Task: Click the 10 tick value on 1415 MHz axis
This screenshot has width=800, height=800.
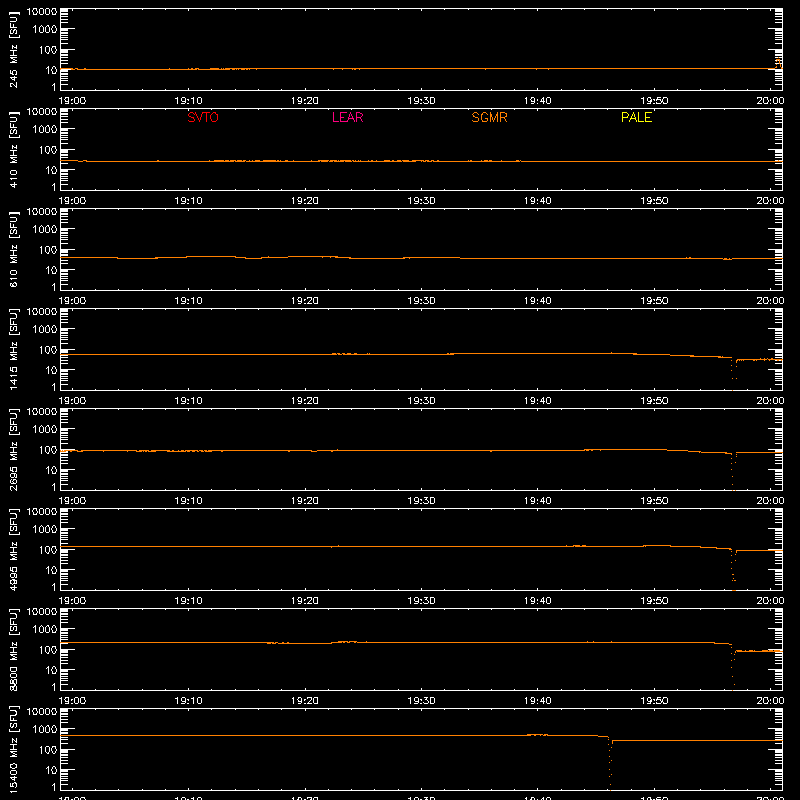Action: coord(51,370)
